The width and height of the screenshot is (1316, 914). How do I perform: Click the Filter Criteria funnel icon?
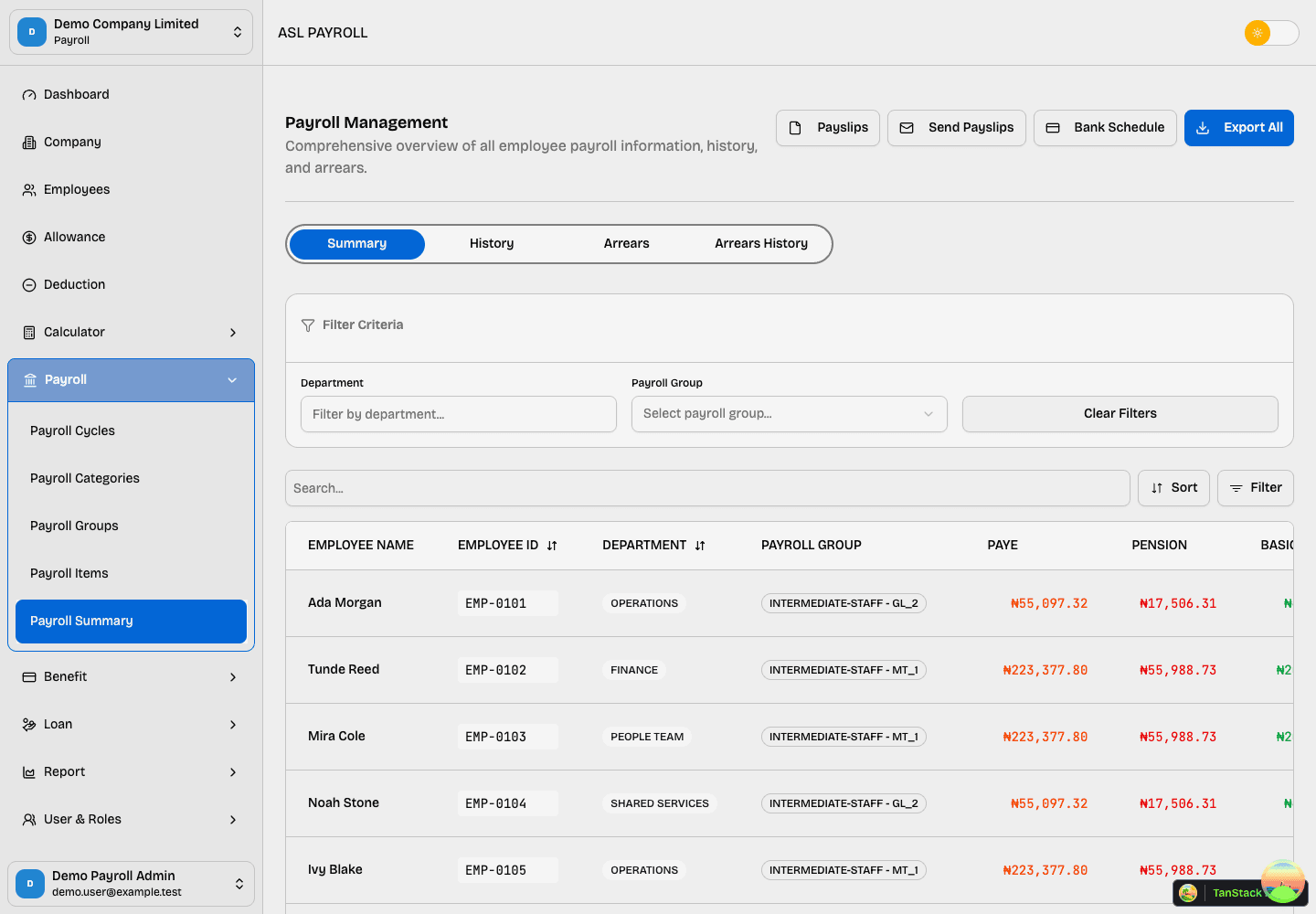[308, 324]
